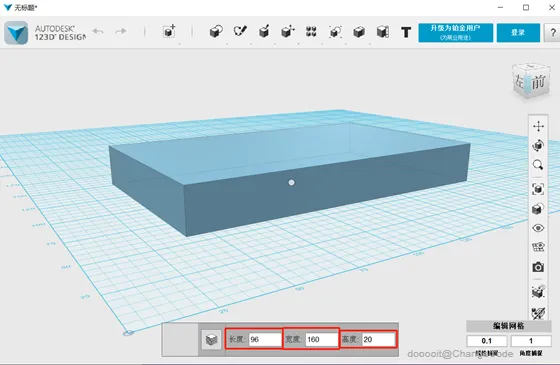560x365 pixels.
Task: Click the Fit to view icon
Action: [x=538, y=189]
